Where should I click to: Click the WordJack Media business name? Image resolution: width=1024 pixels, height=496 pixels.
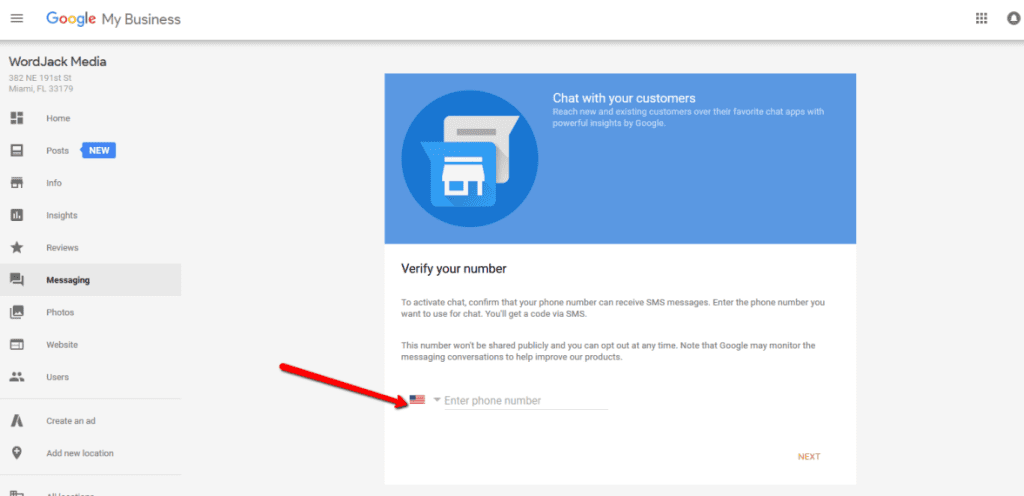57,62
